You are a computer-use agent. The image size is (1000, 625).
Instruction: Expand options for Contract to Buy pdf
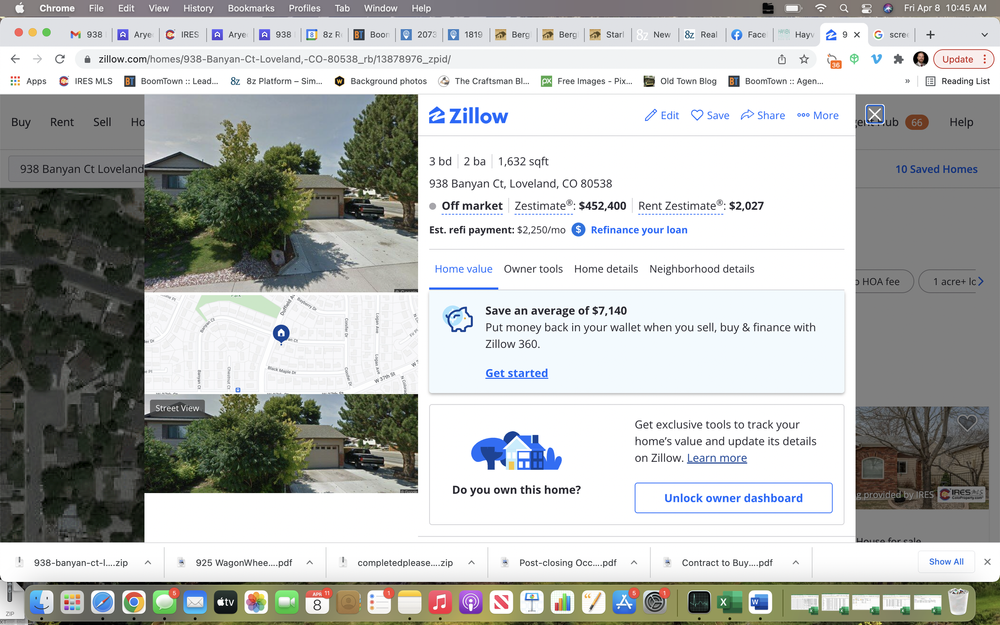[x=796, y=562]
